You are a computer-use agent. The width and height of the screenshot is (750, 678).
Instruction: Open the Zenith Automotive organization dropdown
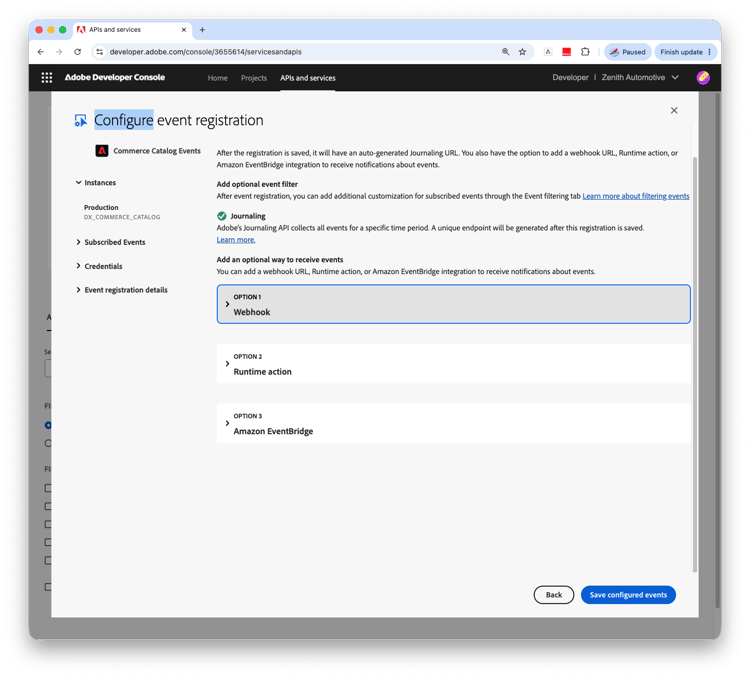(640, 78)
